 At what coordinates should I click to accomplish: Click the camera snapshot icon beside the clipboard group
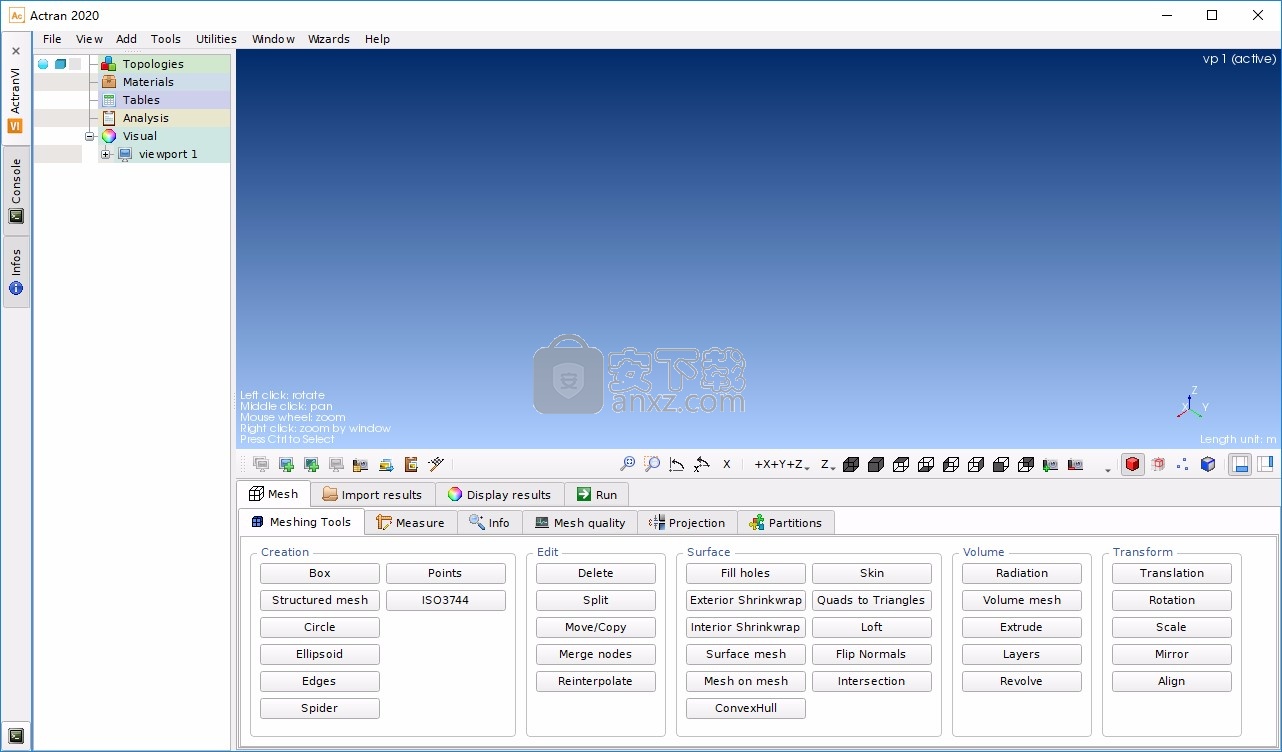(361, 464)
